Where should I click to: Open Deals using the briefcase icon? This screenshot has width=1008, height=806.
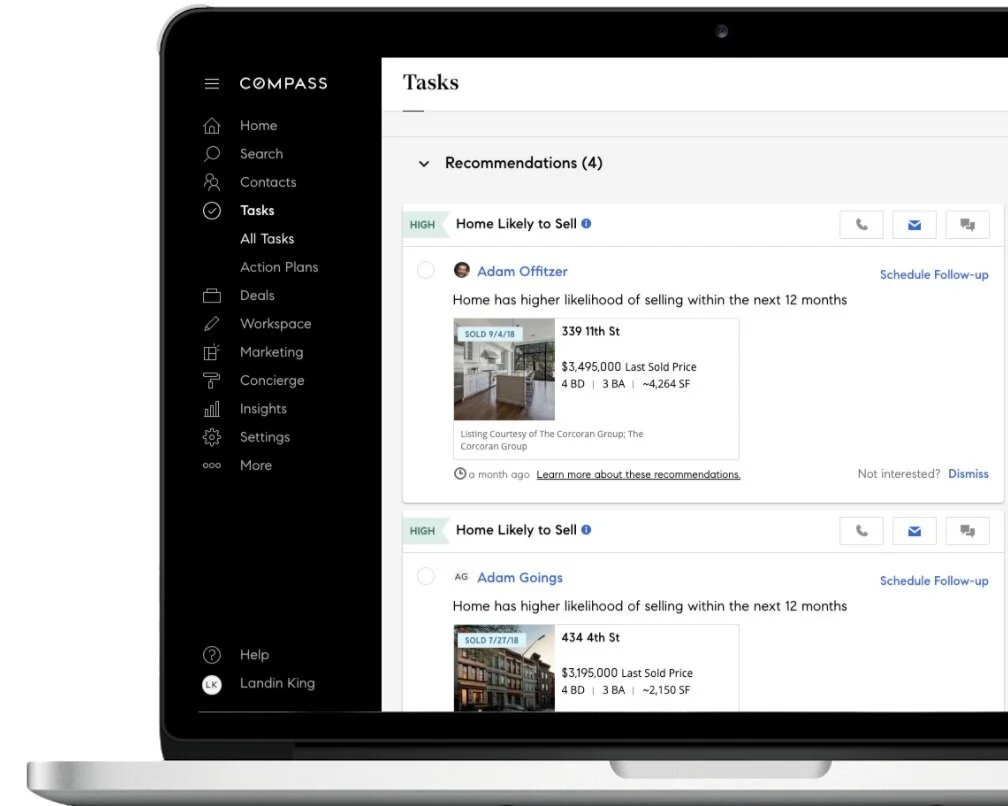[x=211, y=295]
